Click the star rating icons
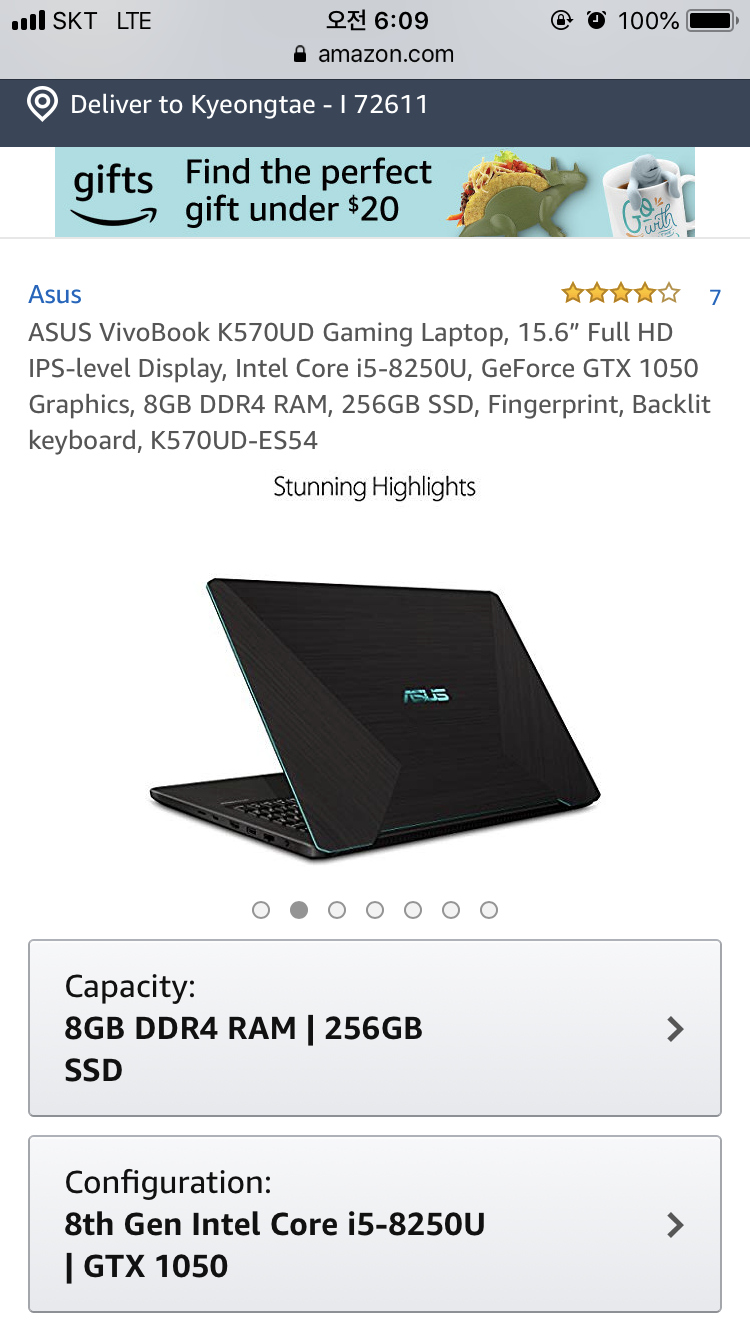 click(621, 294)
